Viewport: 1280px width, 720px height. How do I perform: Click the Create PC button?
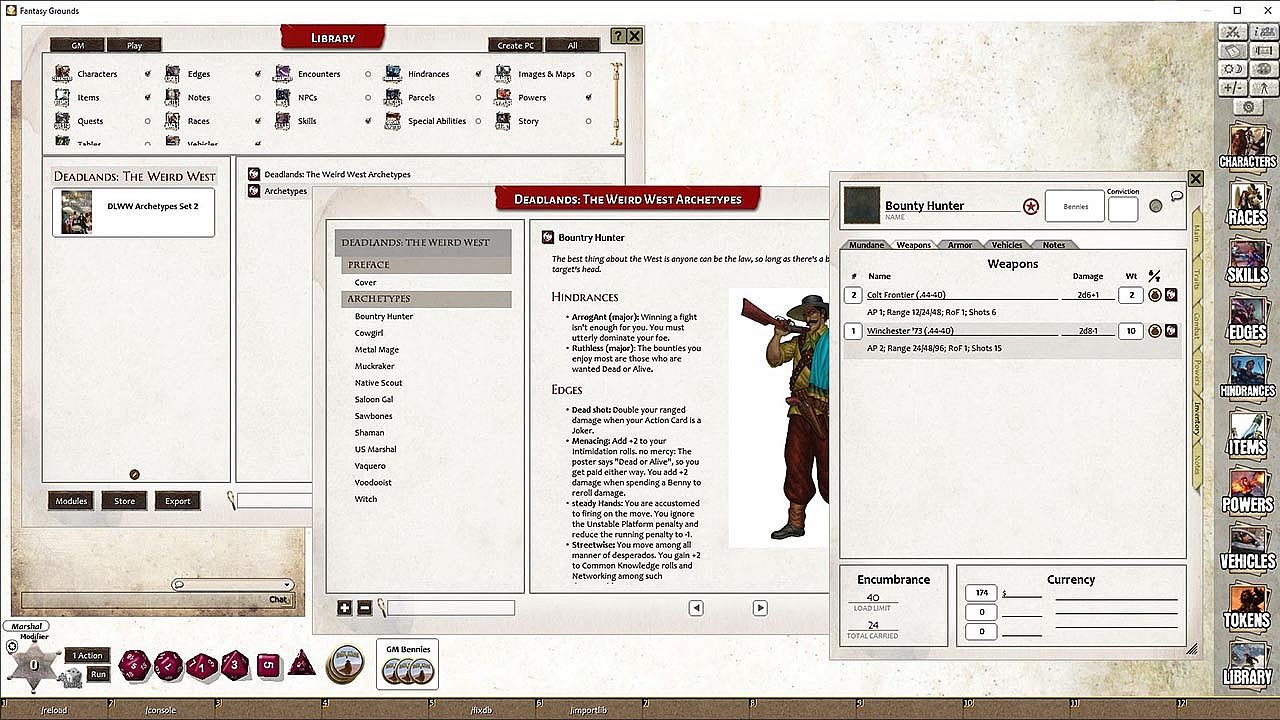pyautogui.click(x=516, y=46)
